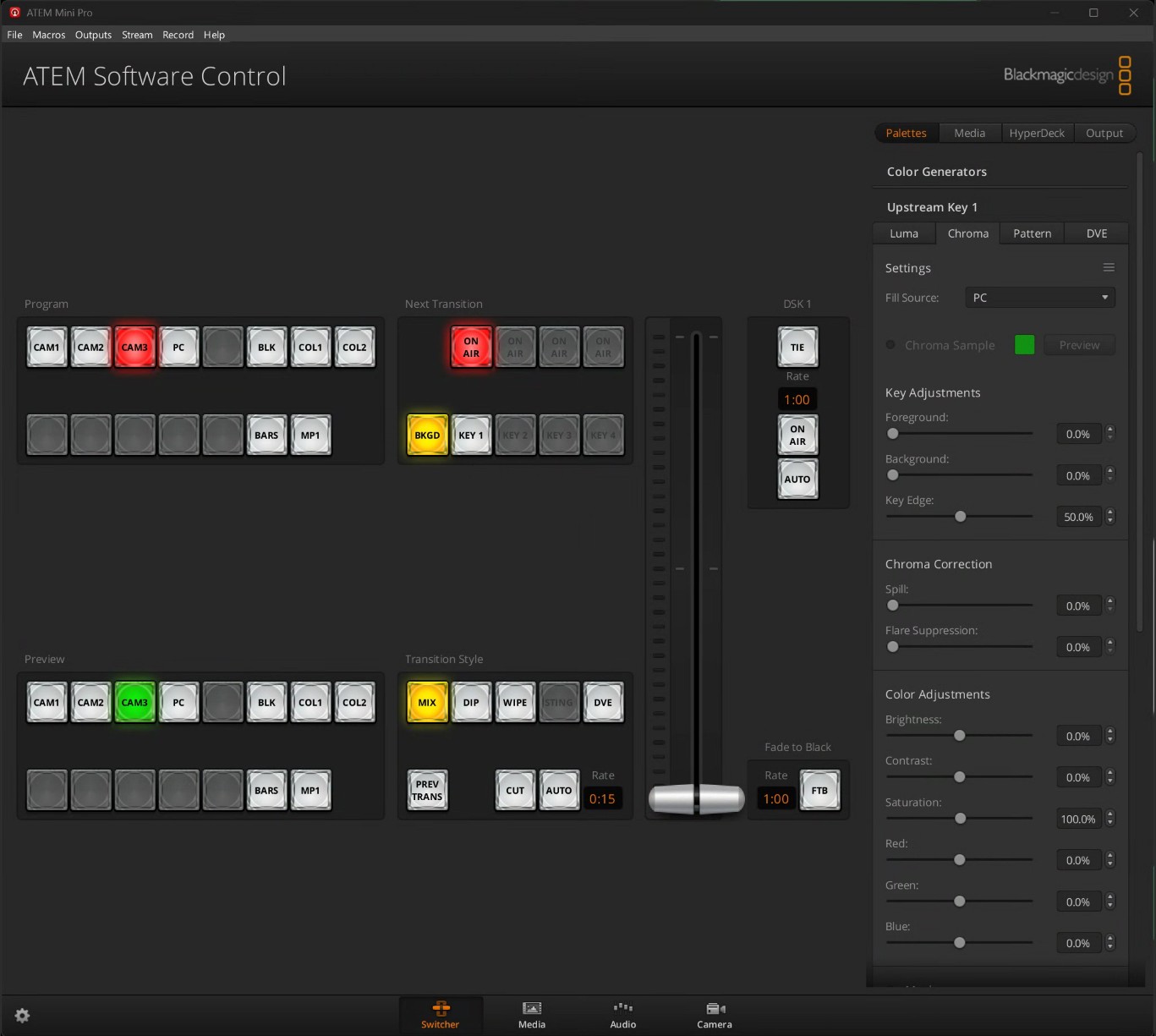The image size is (1156, 1036).
Task: Click the Fade to Black rate 1:00 field
Action: click(x=775, y=799)
